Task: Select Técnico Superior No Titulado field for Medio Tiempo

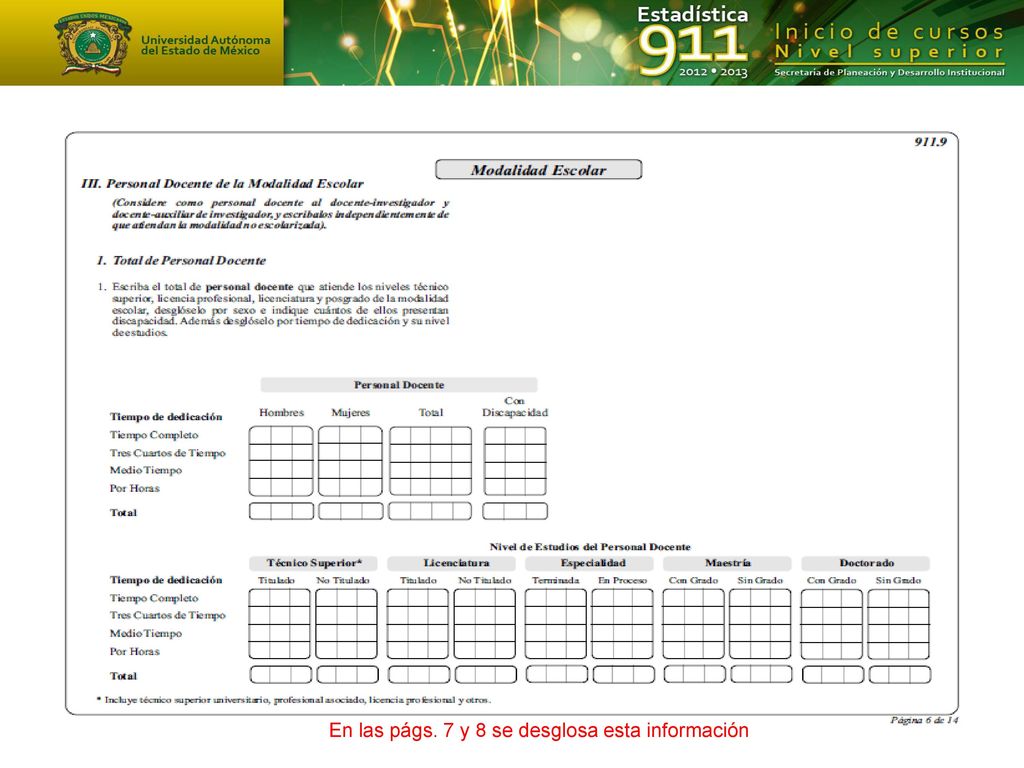Action: [347, 632]
